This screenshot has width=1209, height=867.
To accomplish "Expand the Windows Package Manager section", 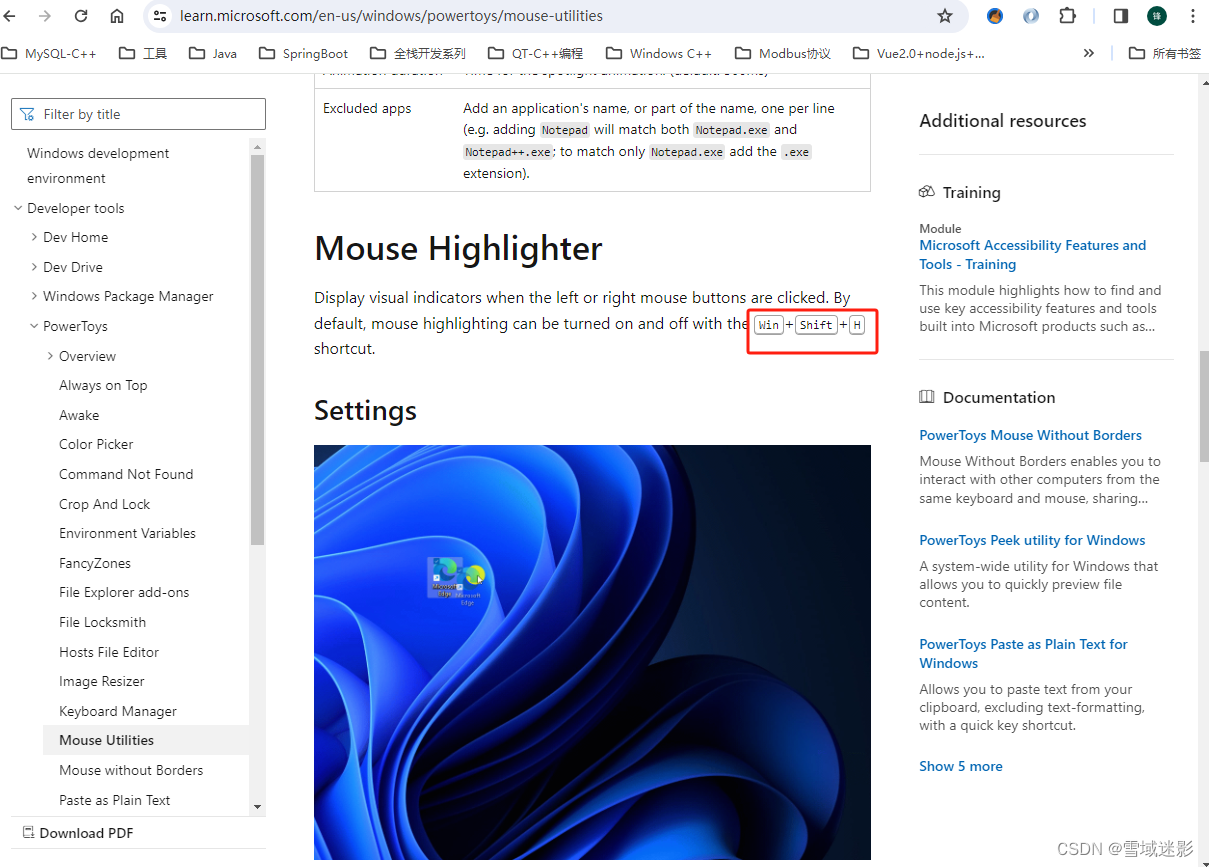I will click(x=32, y=296).
